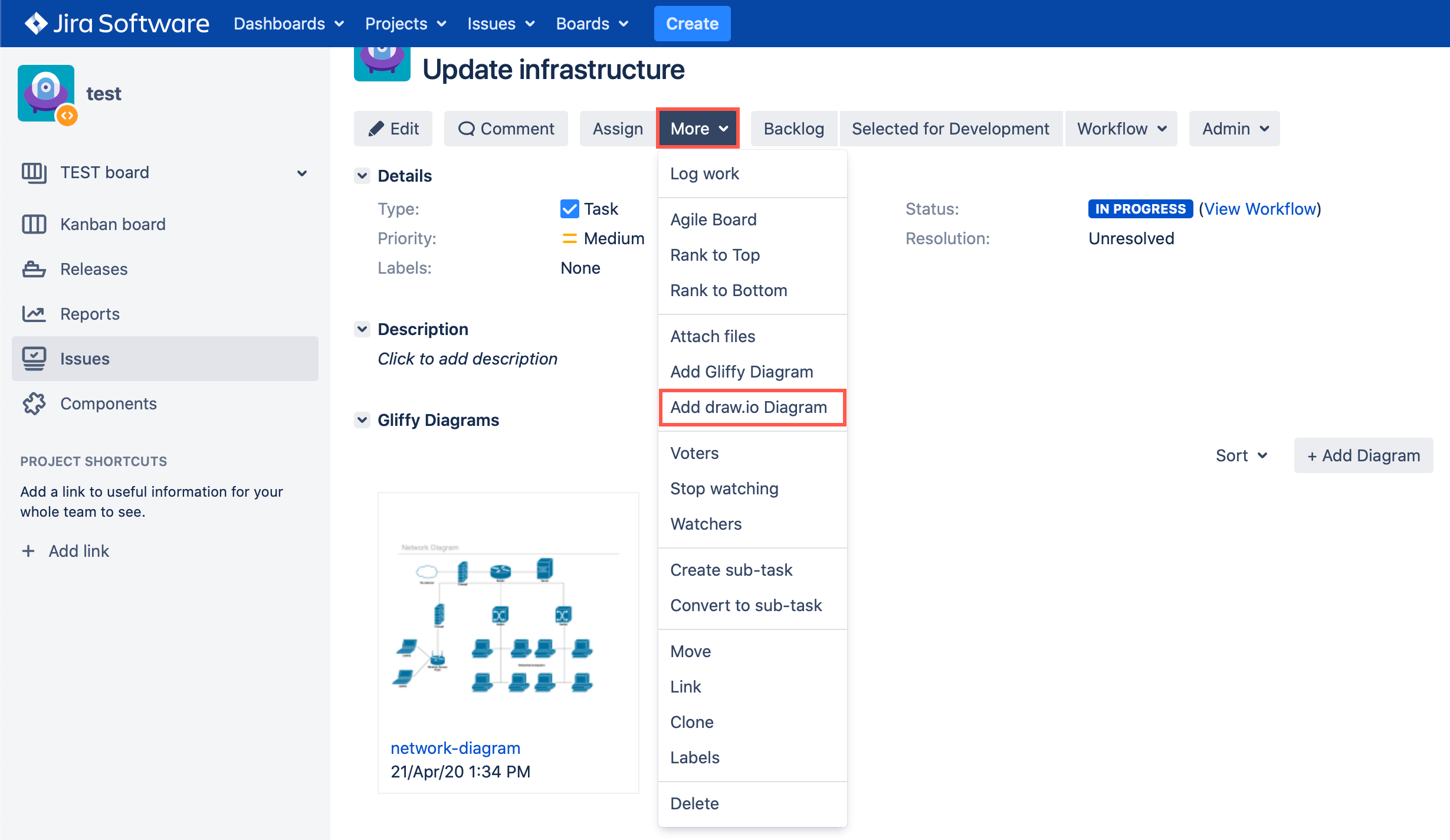Click the Comment bubble icon

click(x=467, y=129)
